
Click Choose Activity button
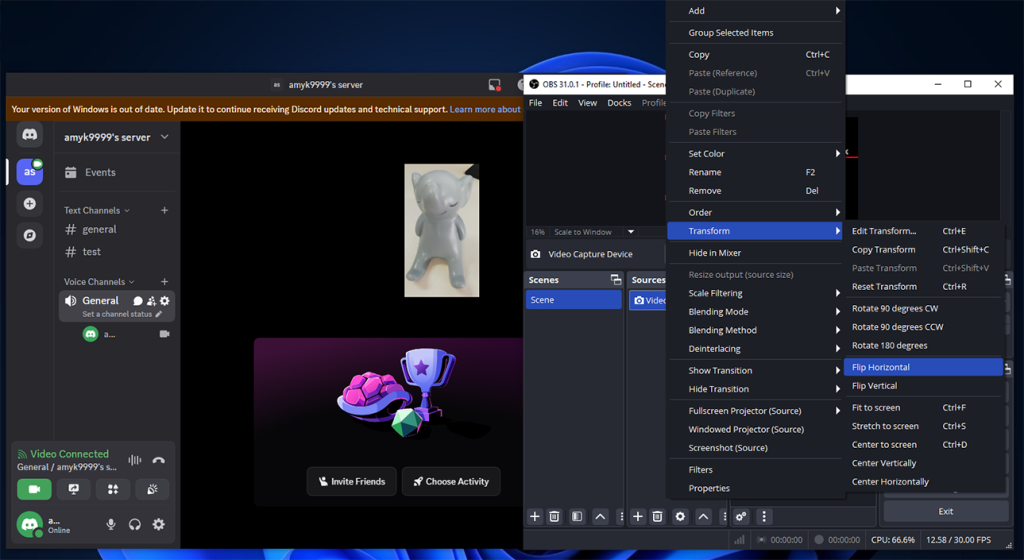coord(451,482)
